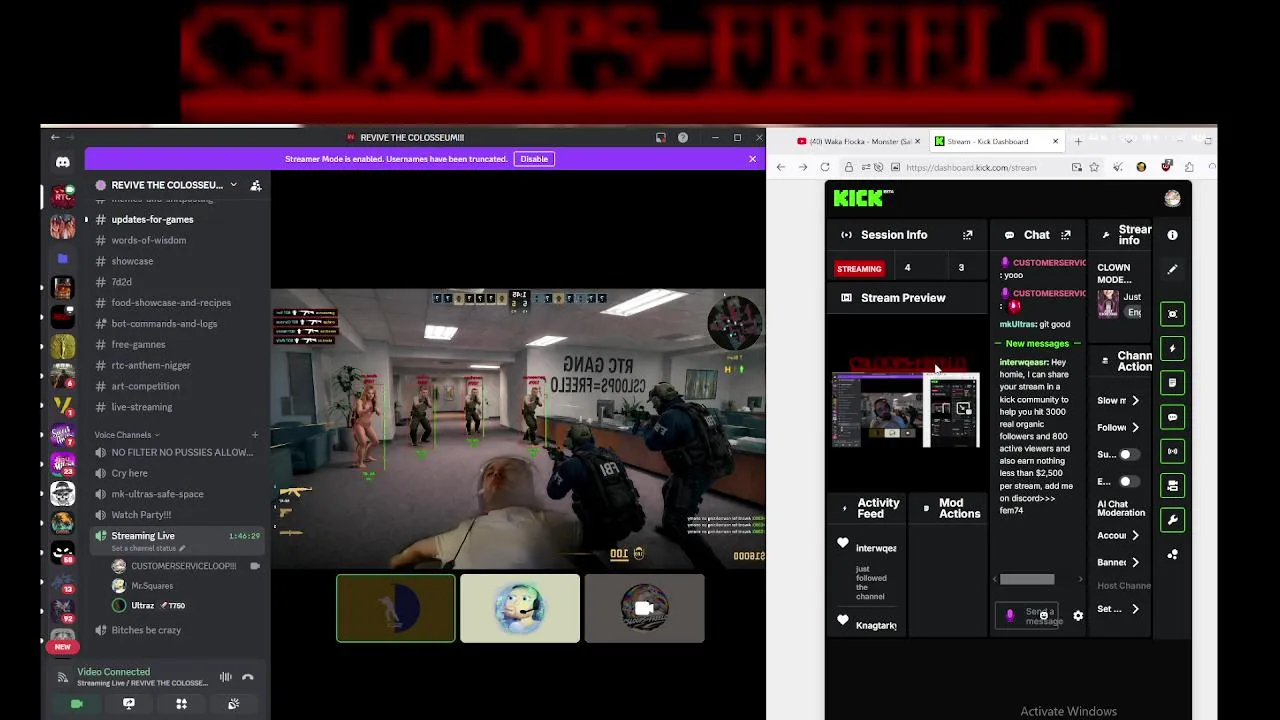The width and height of the screenshot is (1280, 720).
Task: Click the Send a message input field
Action: pos(1029,616)
